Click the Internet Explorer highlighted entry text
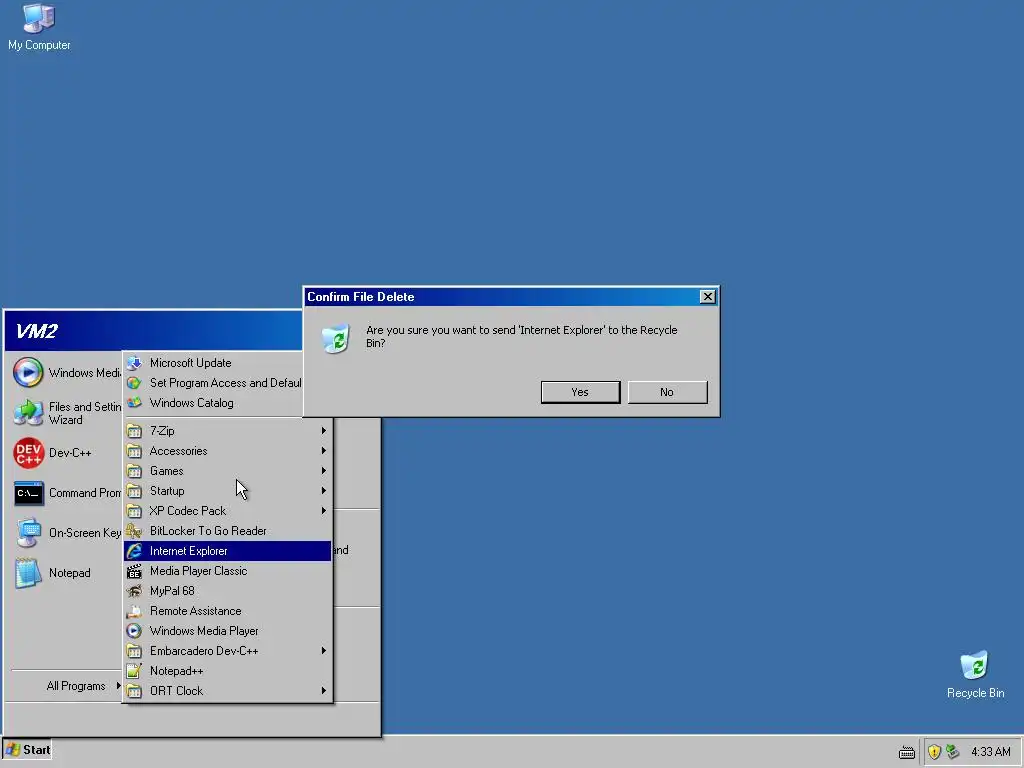 (188, 551)
